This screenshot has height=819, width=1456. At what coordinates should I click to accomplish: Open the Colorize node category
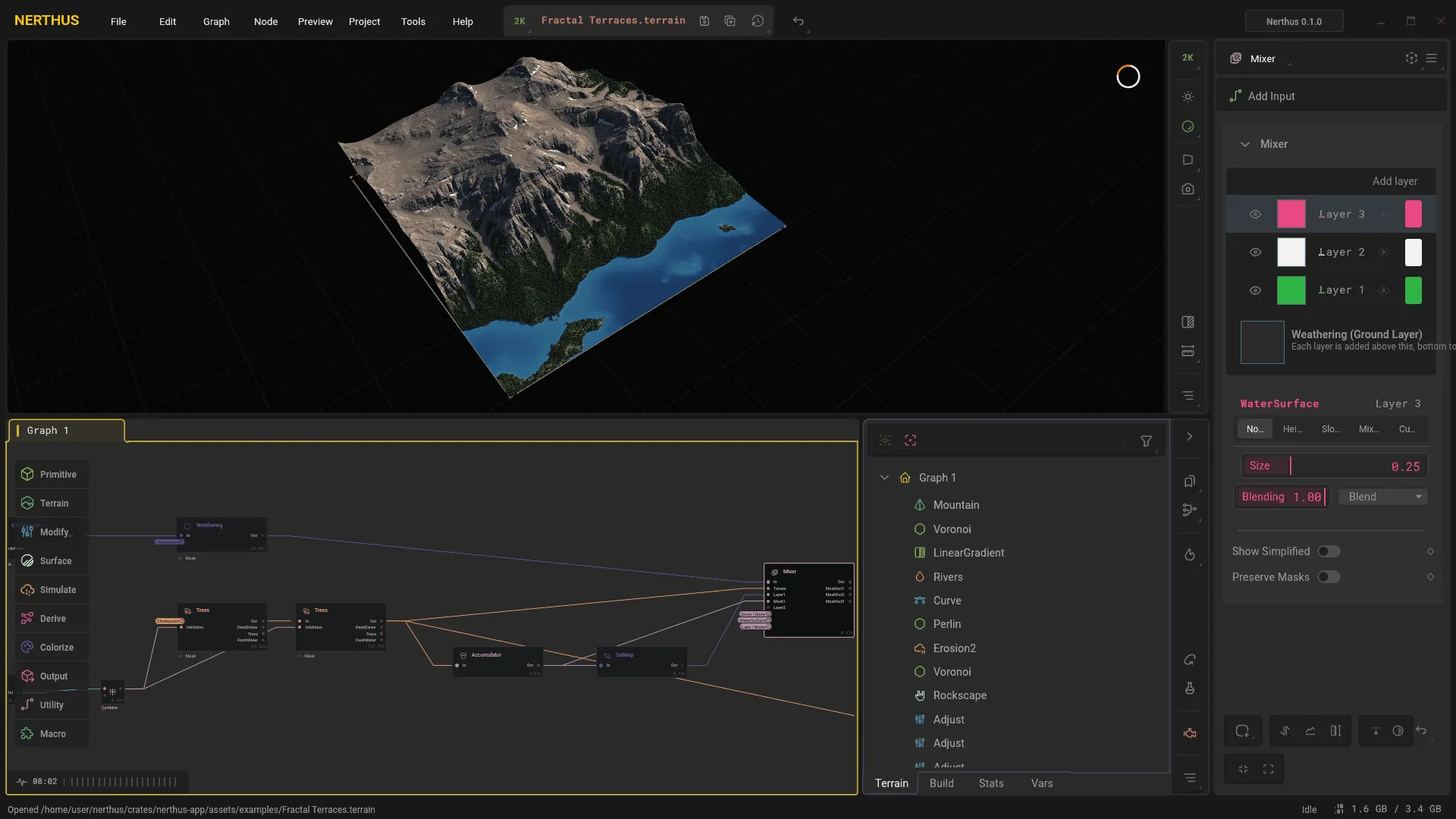51,647
